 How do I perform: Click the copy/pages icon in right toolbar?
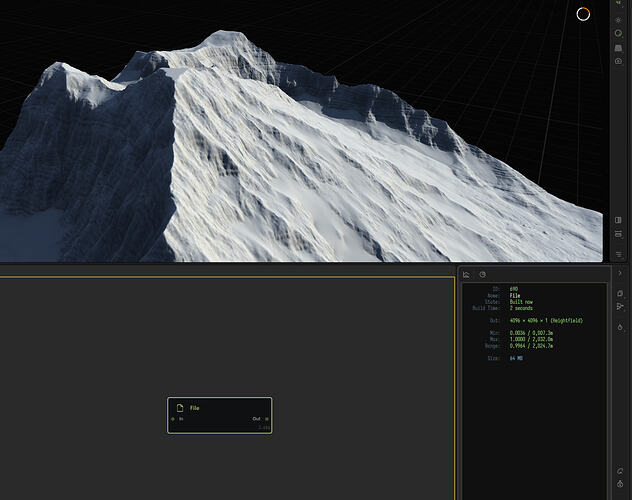coord(620,293)
